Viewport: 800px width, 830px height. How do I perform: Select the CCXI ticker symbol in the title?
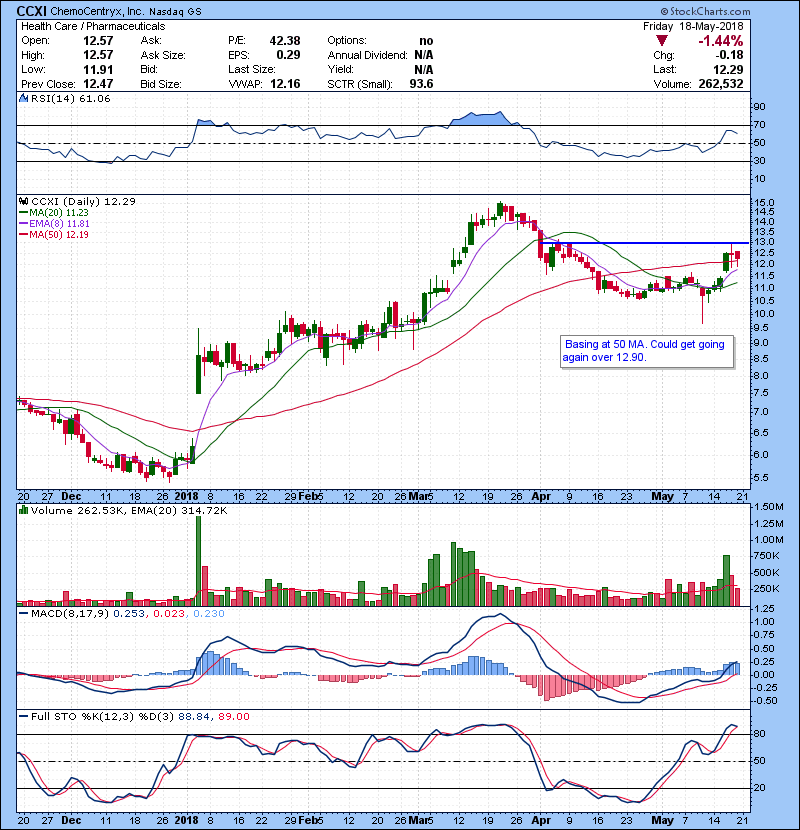pyautogui.click(x=31, y=11)
